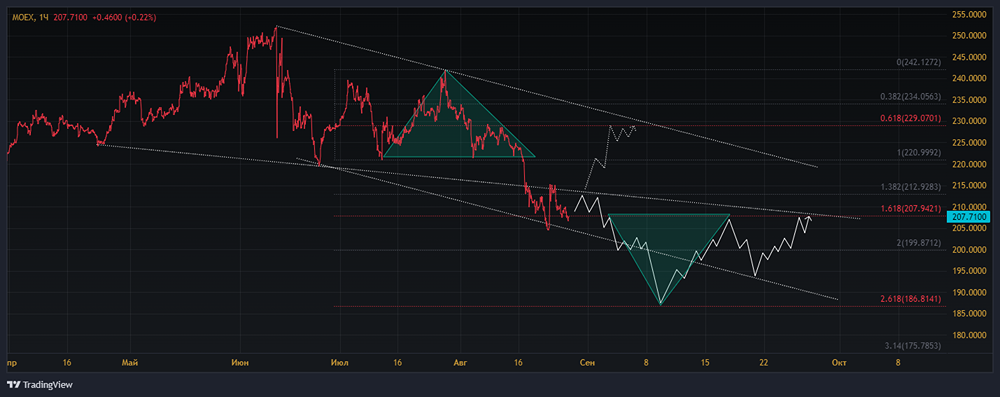Select the Авг date label on time axis

tap(459, 363)
